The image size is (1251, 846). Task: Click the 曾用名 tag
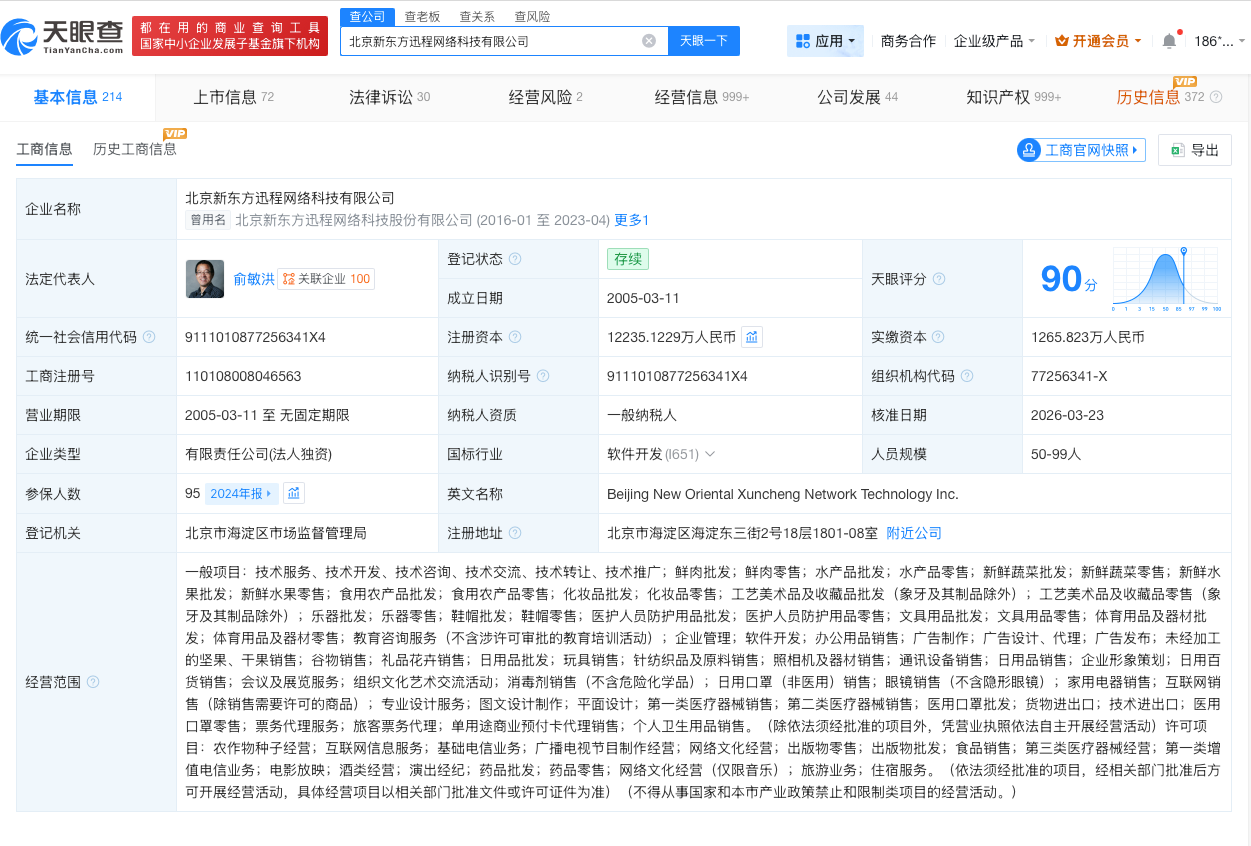point(208,220)
